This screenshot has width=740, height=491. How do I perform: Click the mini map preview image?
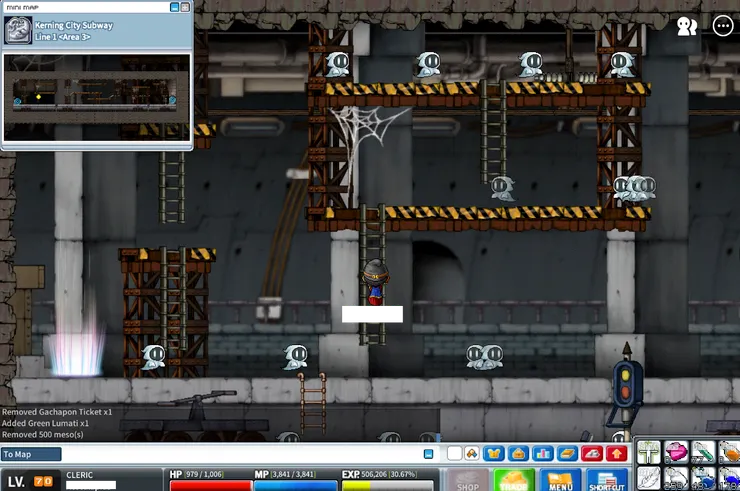[x=97, y=97]
